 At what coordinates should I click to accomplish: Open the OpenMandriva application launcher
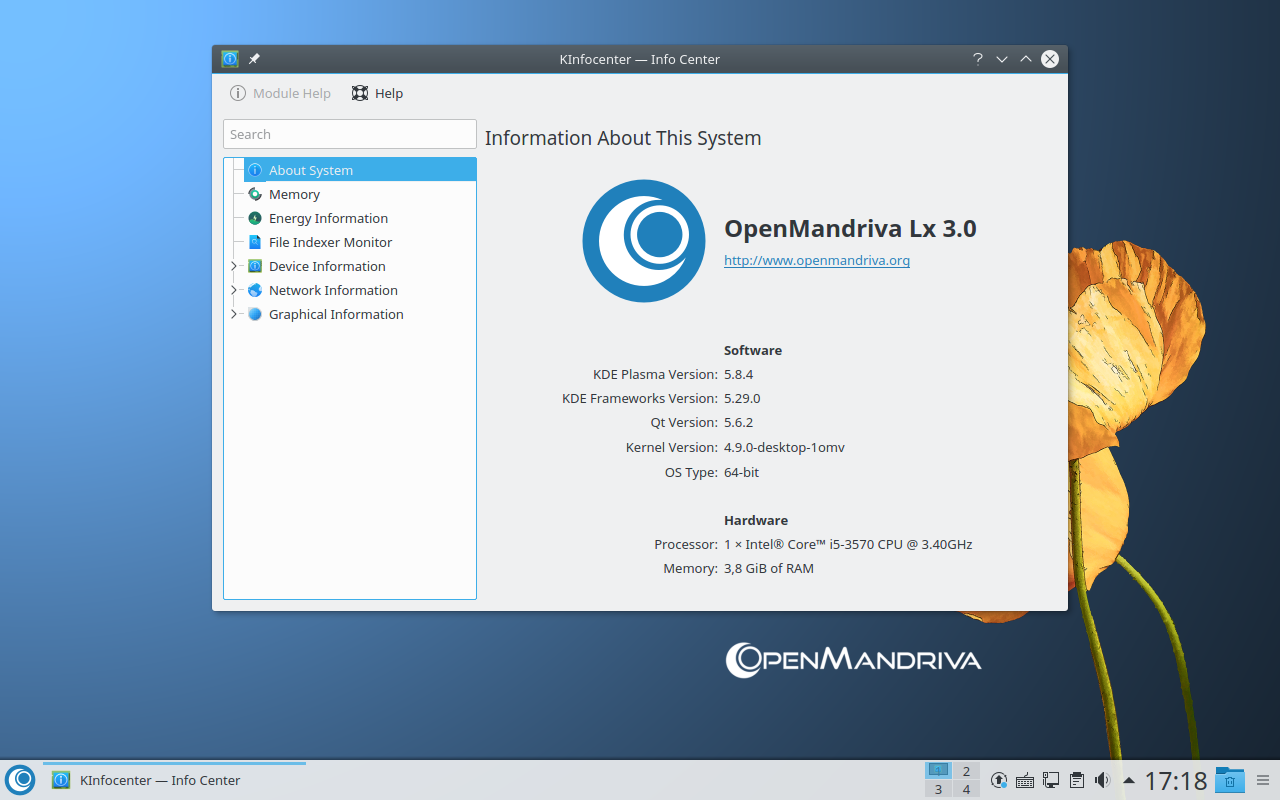pos(20,780)
